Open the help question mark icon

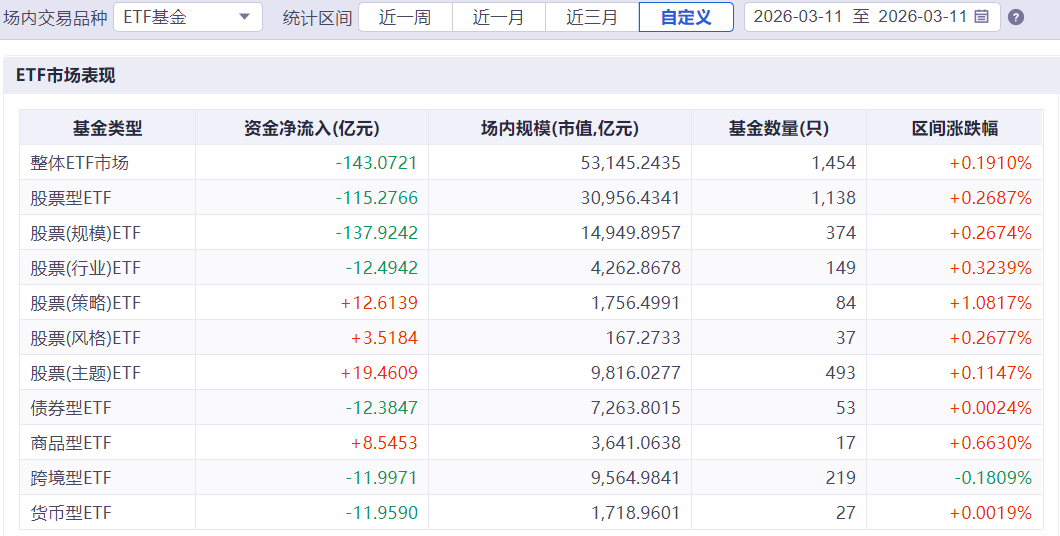coord(1015,18)
